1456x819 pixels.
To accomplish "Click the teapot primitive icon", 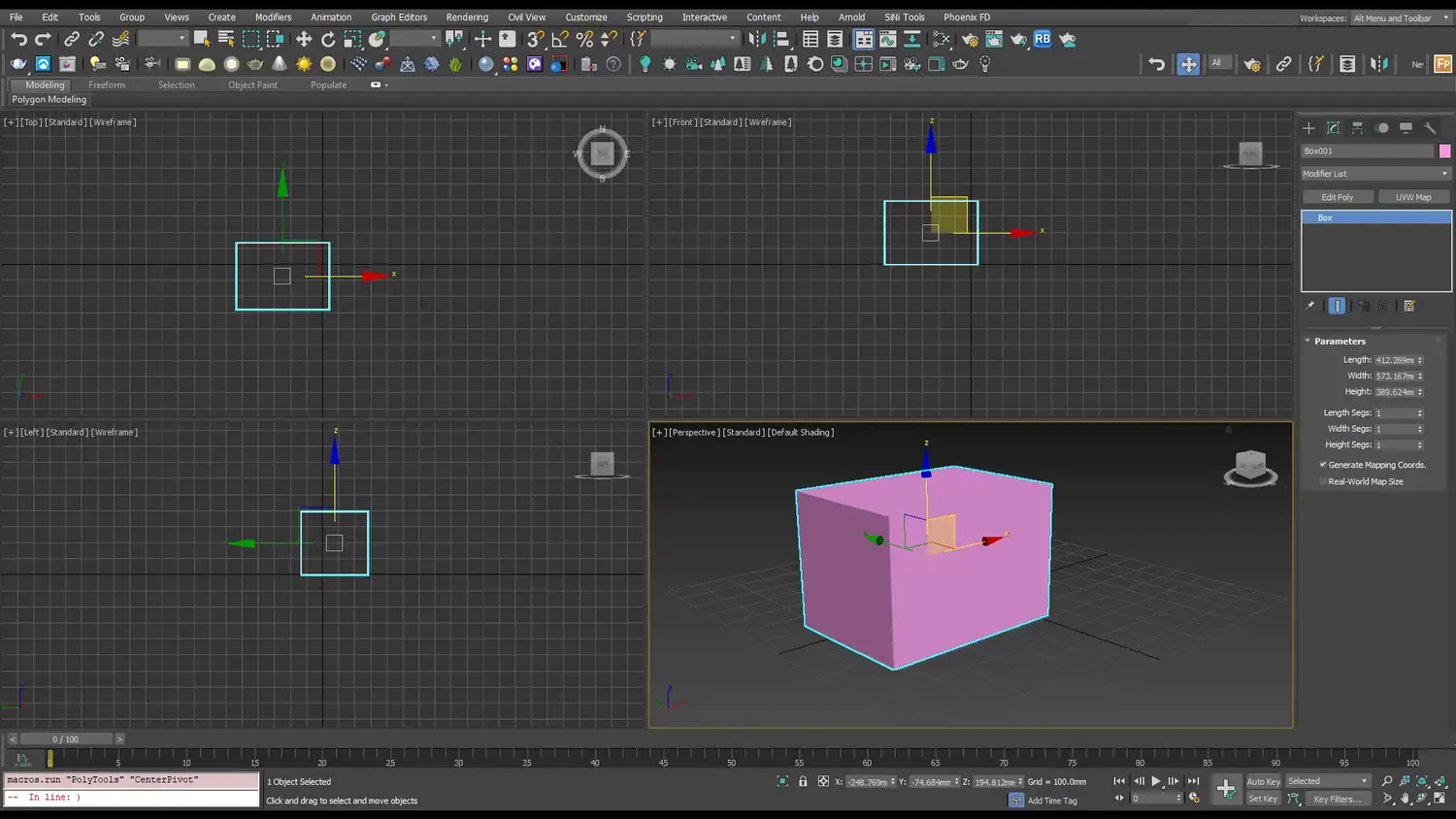I will coord(254,64).
